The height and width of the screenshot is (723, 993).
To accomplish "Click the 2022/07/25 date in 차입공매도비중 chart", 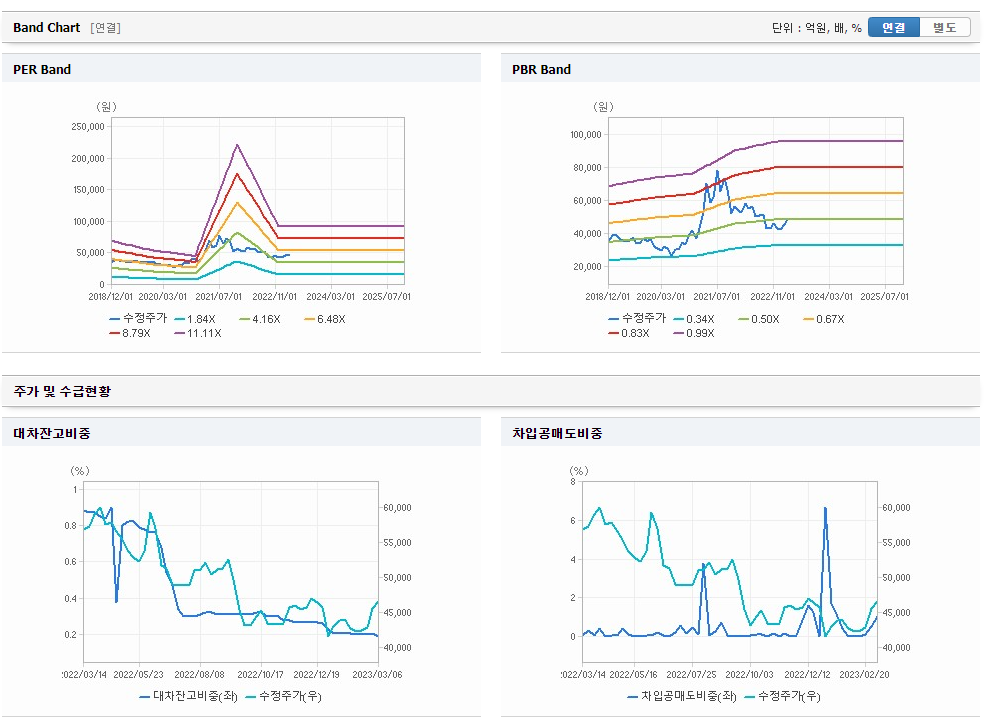I will point(691,675).
